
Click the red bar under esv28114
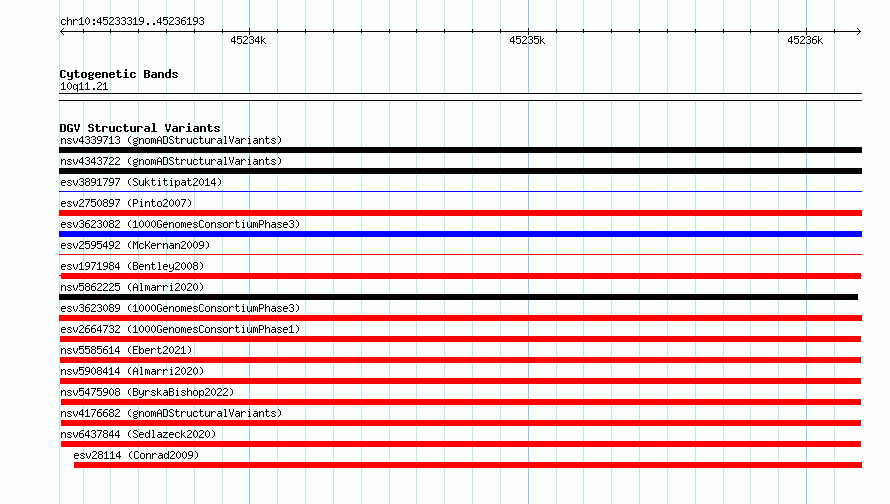coord(468,465)
